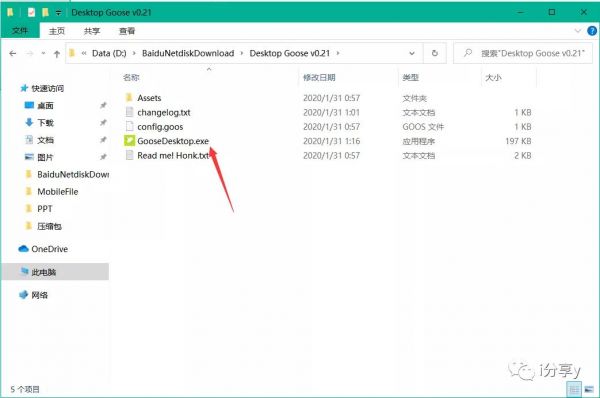Select the Read me! Honk.txt file icon
The image size is (600, 398).
pyautogui.click(x=129, y=155)
